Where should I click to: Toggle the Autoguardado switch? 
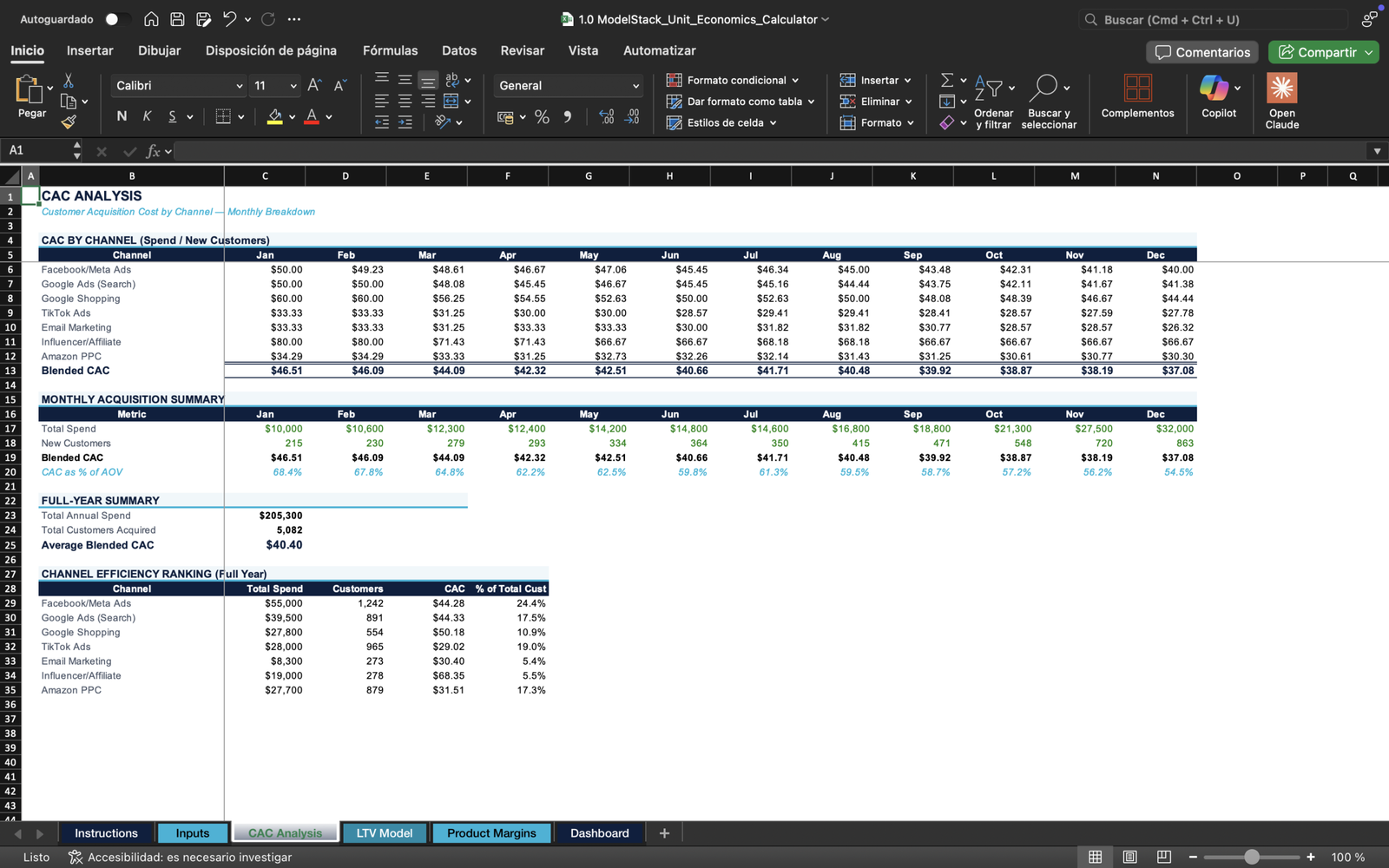click(117, 19)
